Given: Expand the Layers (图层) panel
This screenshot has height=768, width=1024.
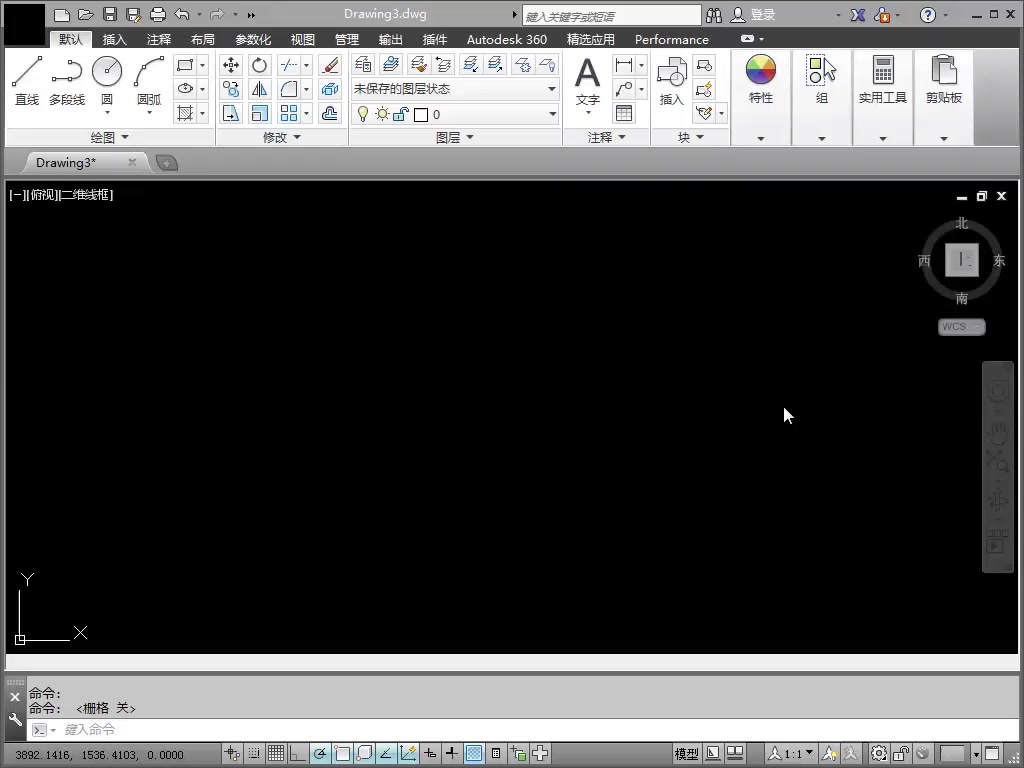Looking at the screenshot, I should pyautogui.click(x=455, y=137).
